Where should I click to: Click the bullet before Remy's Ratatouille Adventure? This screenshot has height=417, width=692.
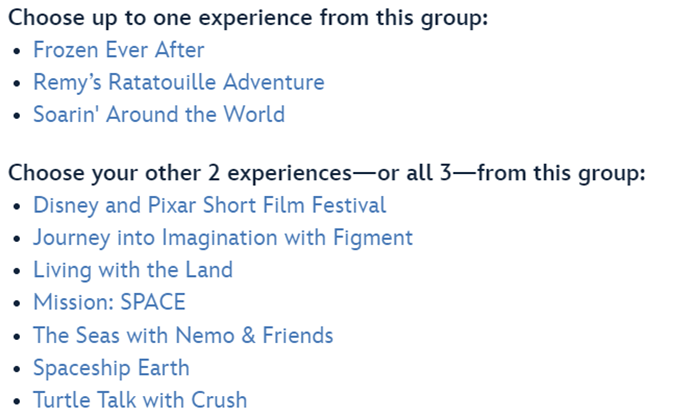pos(16,83)
